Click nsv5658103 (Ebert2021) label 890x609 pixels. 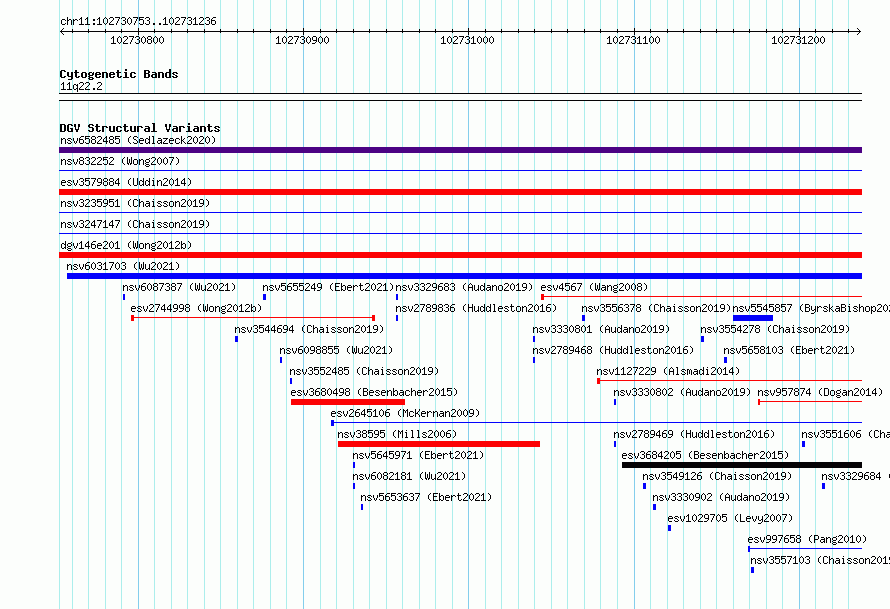point(789,350)
